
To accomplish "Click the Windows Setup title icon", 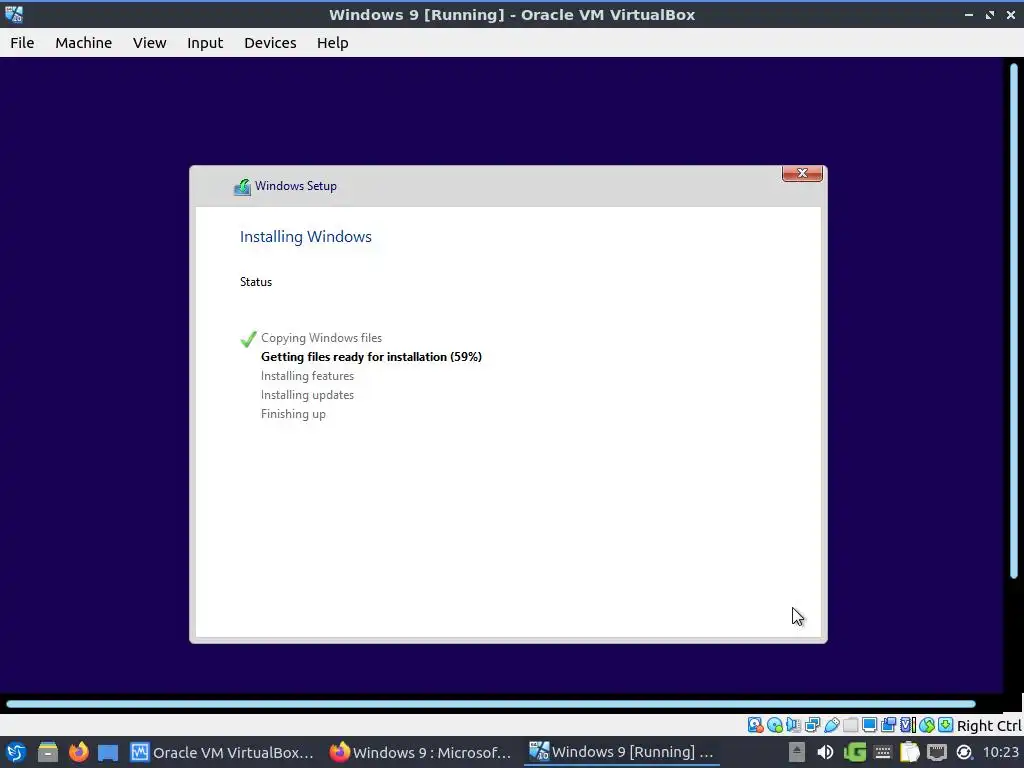I will [x=242, y=187].
